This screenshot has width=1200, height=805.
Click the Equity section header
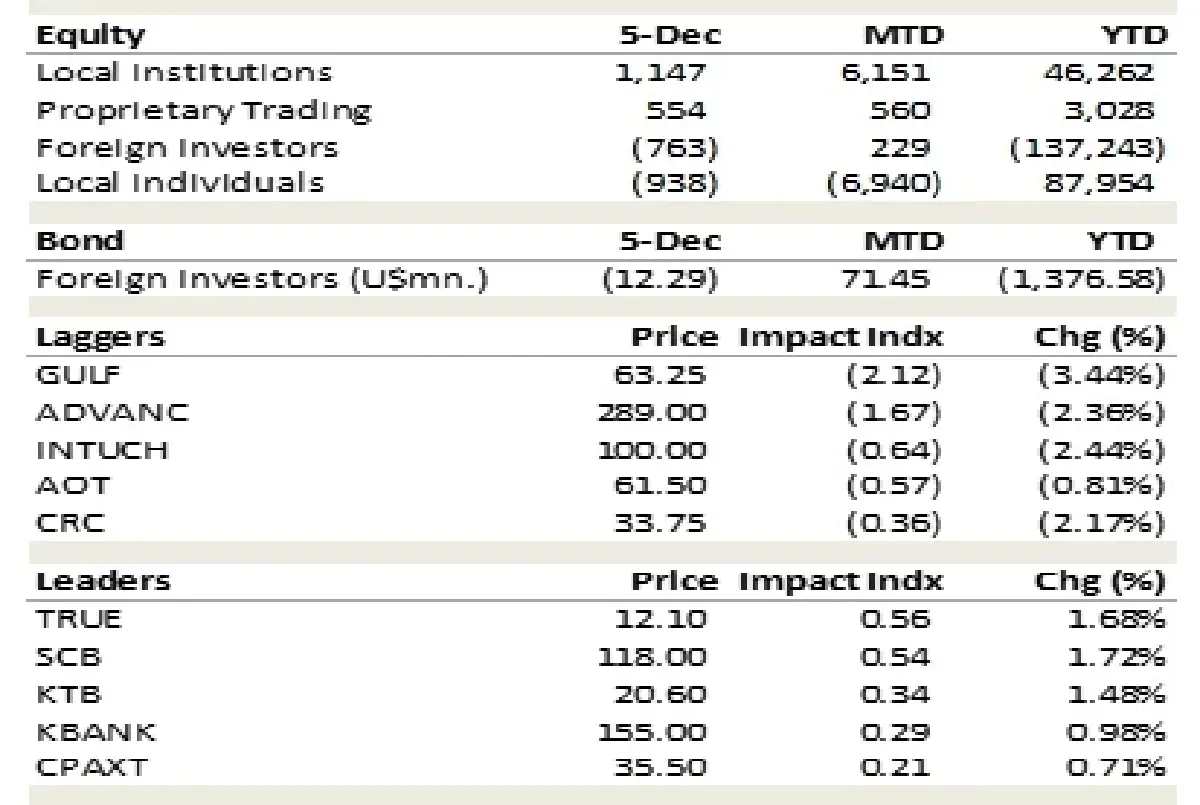point(90,36)
